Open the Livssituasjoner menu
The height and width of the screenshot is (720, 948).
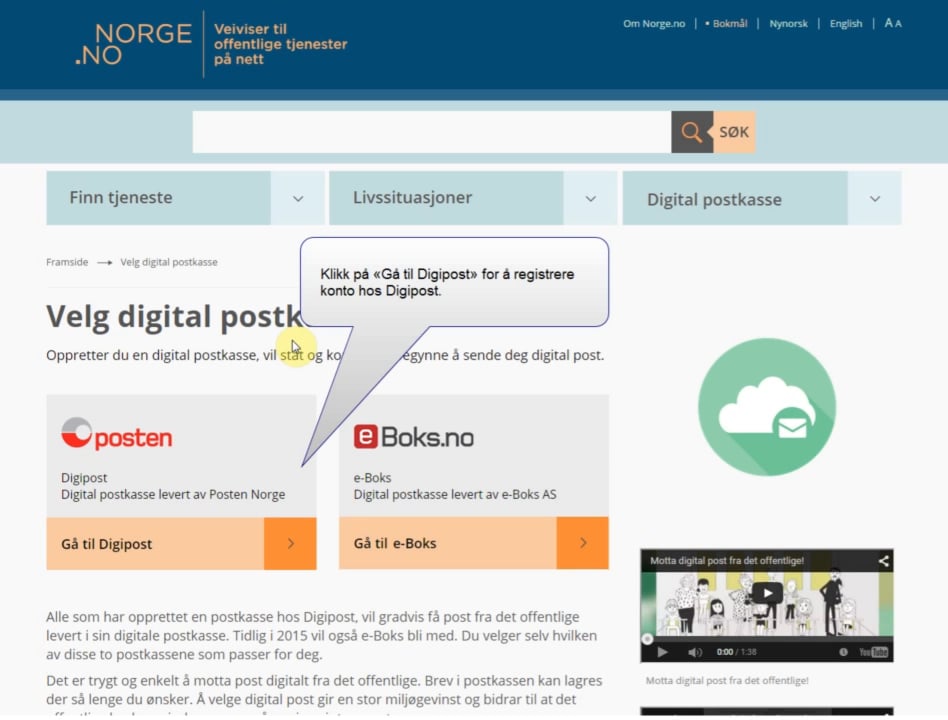pyautogui.click(x=446, y=198)
